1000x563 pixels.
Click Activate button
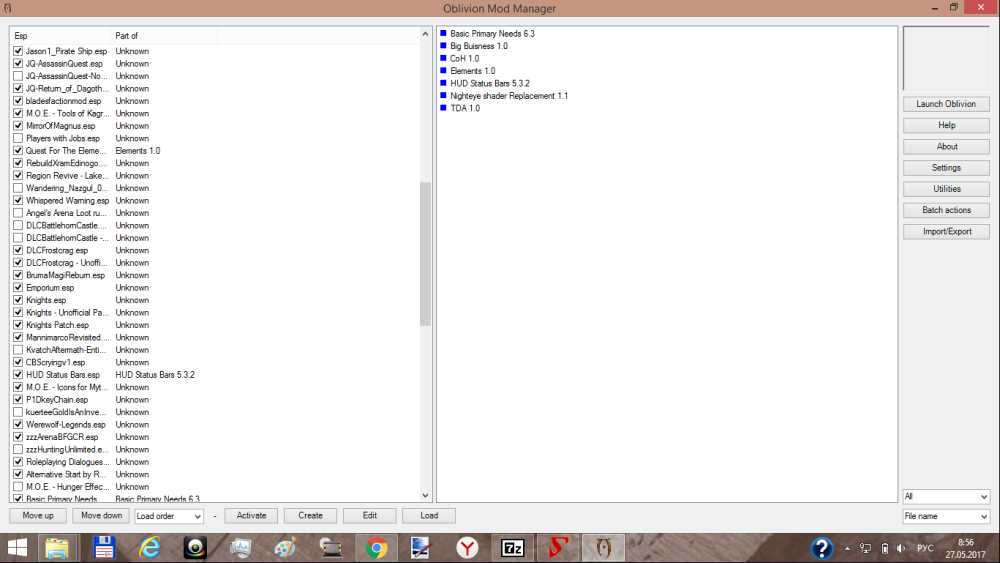point(251,515)
